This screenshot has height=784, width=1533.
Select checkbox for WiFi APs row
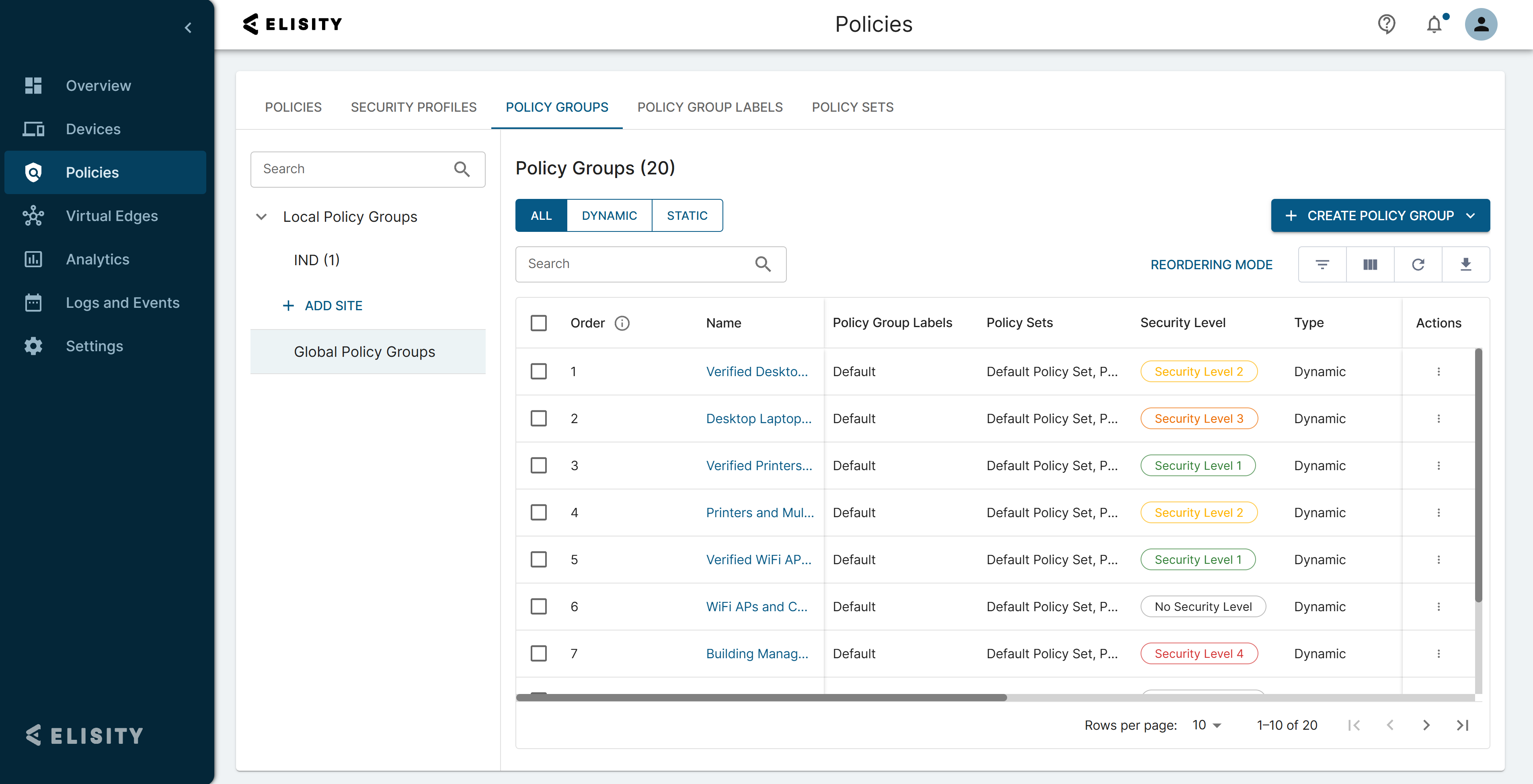539,607
